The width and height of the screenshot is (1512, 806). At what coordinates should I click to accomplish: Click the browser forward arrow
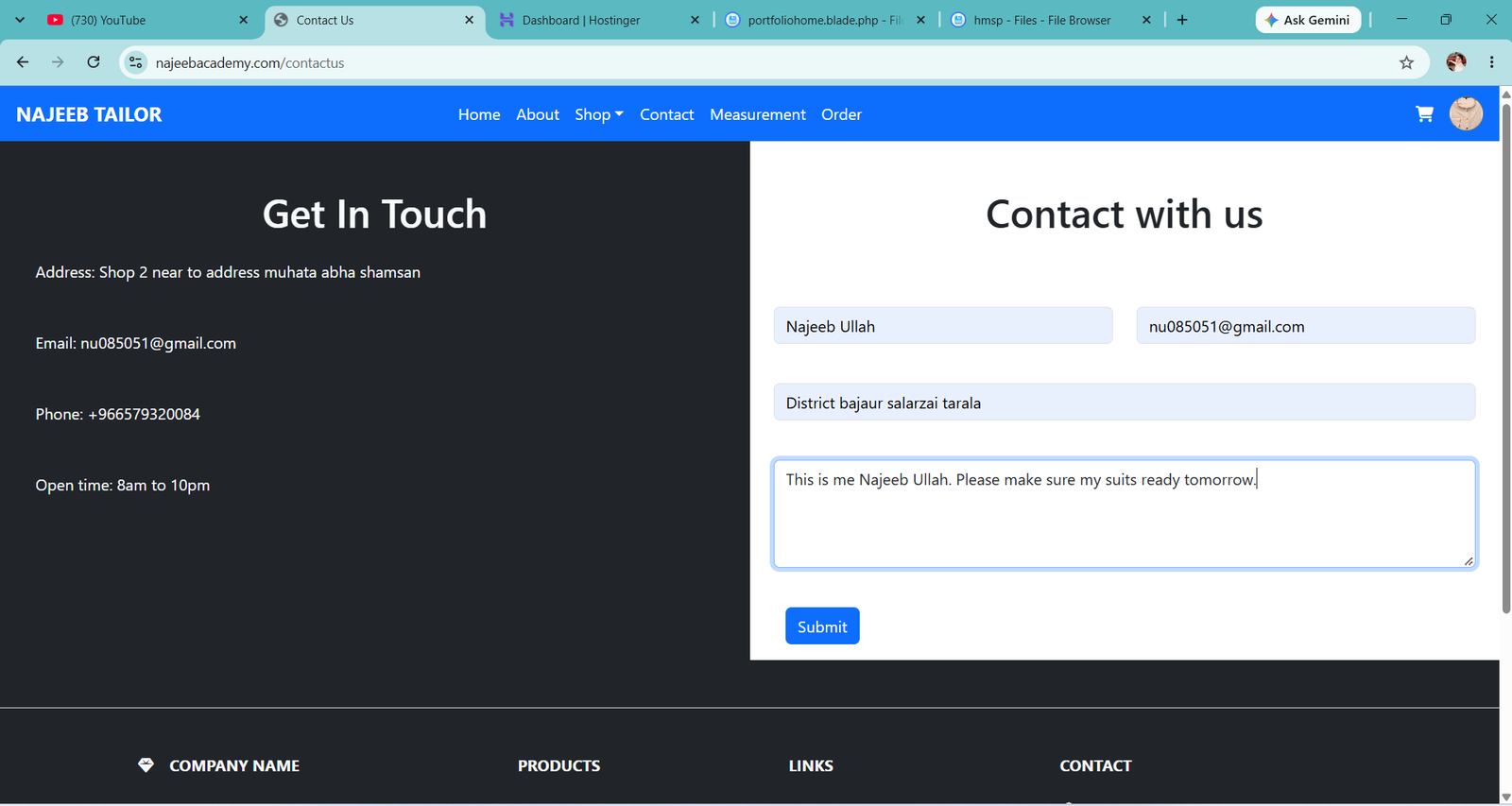click(58, 62)
